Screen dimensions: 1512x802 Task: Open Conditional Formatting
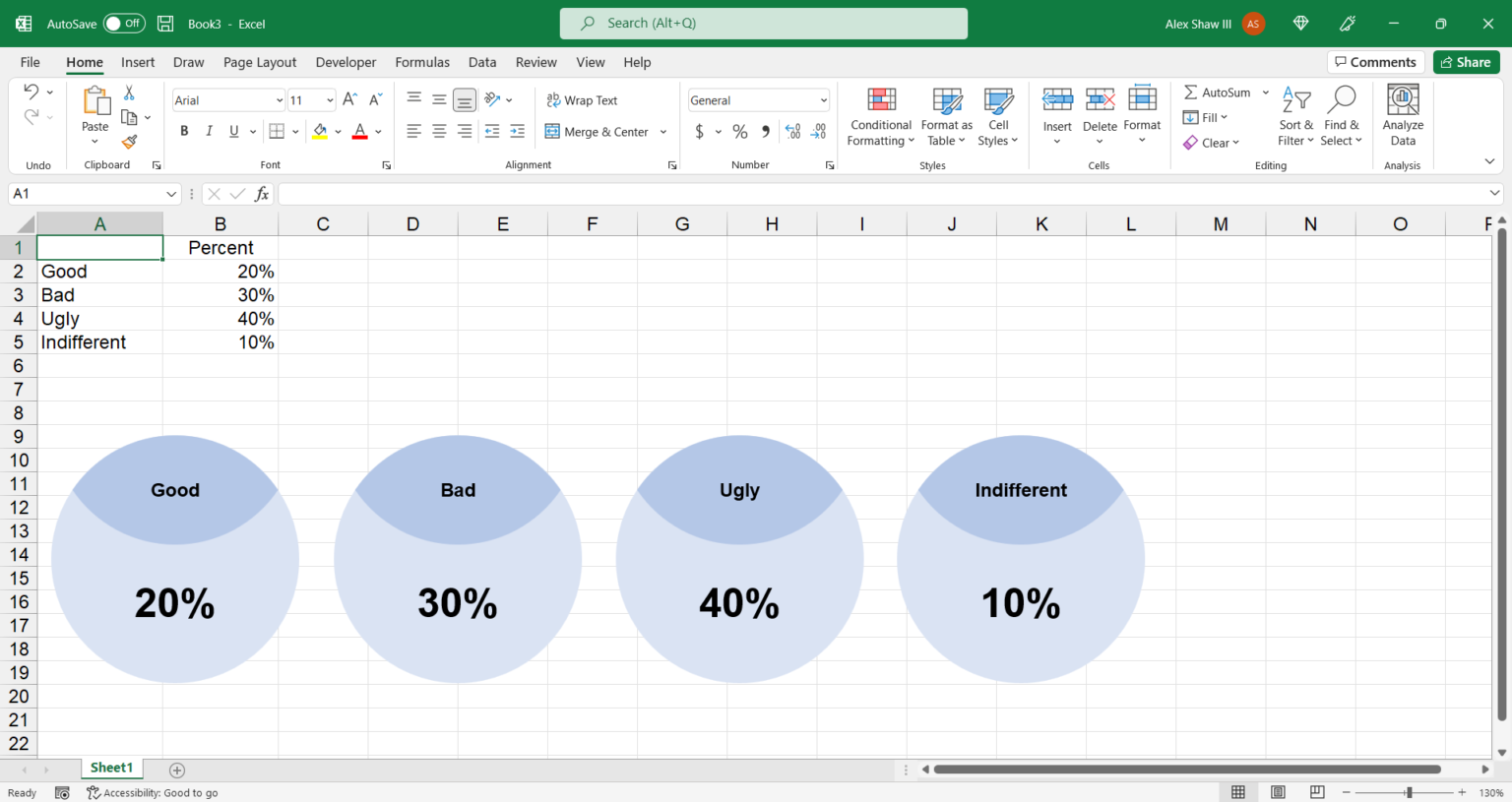tap(880, 116)
